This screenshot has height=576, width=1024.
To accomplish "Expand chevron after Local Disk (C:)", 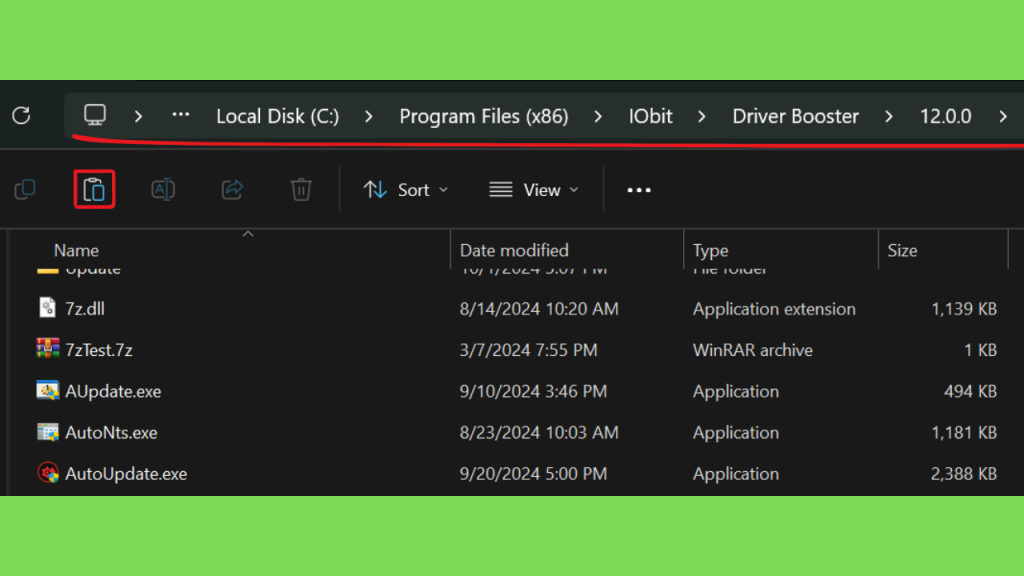I will click(x=369, y=116).
